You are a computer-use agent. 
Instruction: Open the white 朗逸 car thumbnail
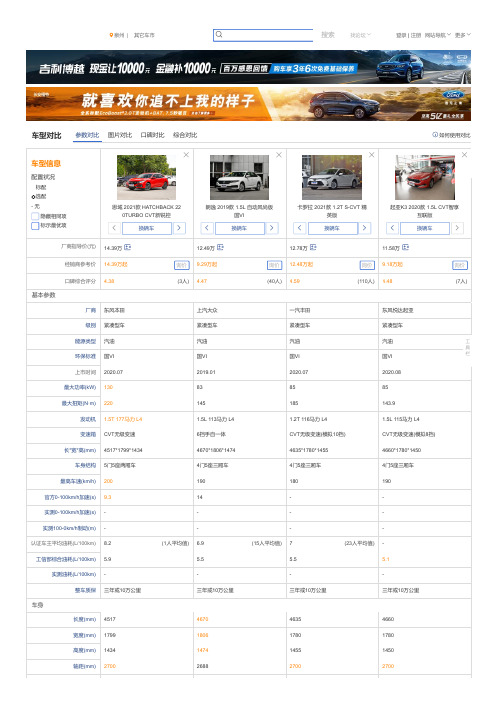click(239, 177)
